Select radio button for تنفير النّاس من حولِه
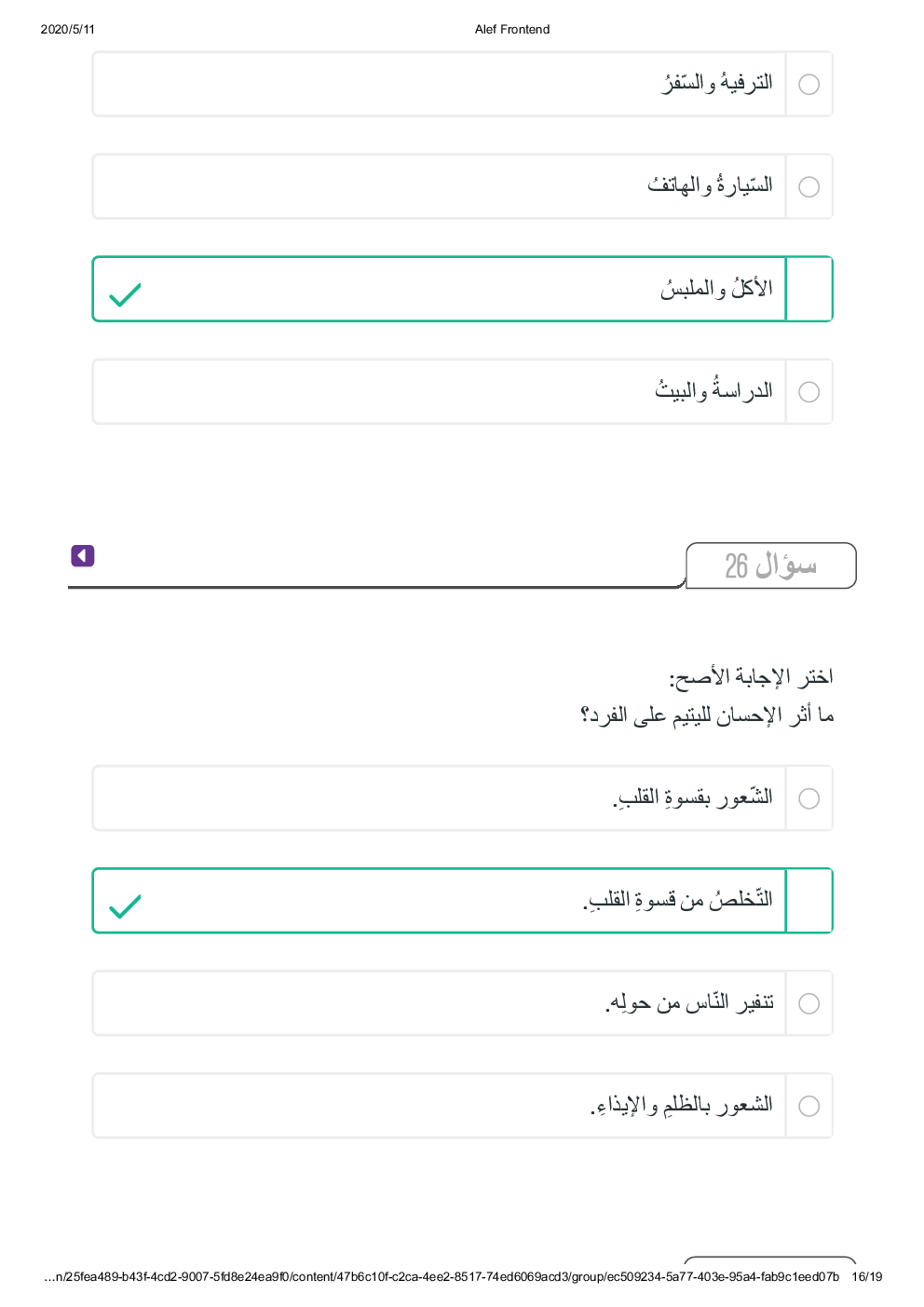Image resolution: width=924 pixels, height=1307 pixels. click(808, 1004)
